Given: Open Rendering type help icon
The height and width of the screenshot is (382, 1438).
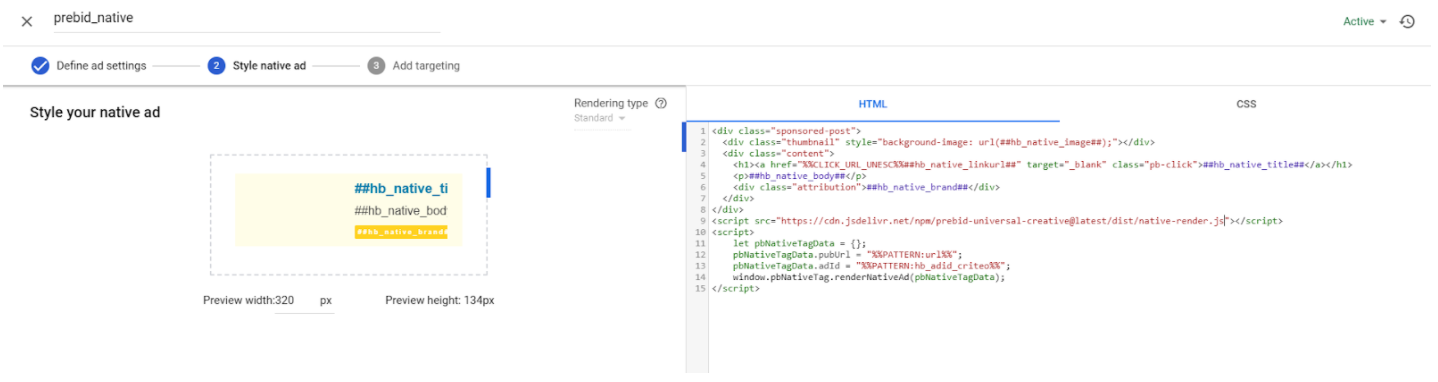Looking at the screenshot, I should (x=661, y=103).
